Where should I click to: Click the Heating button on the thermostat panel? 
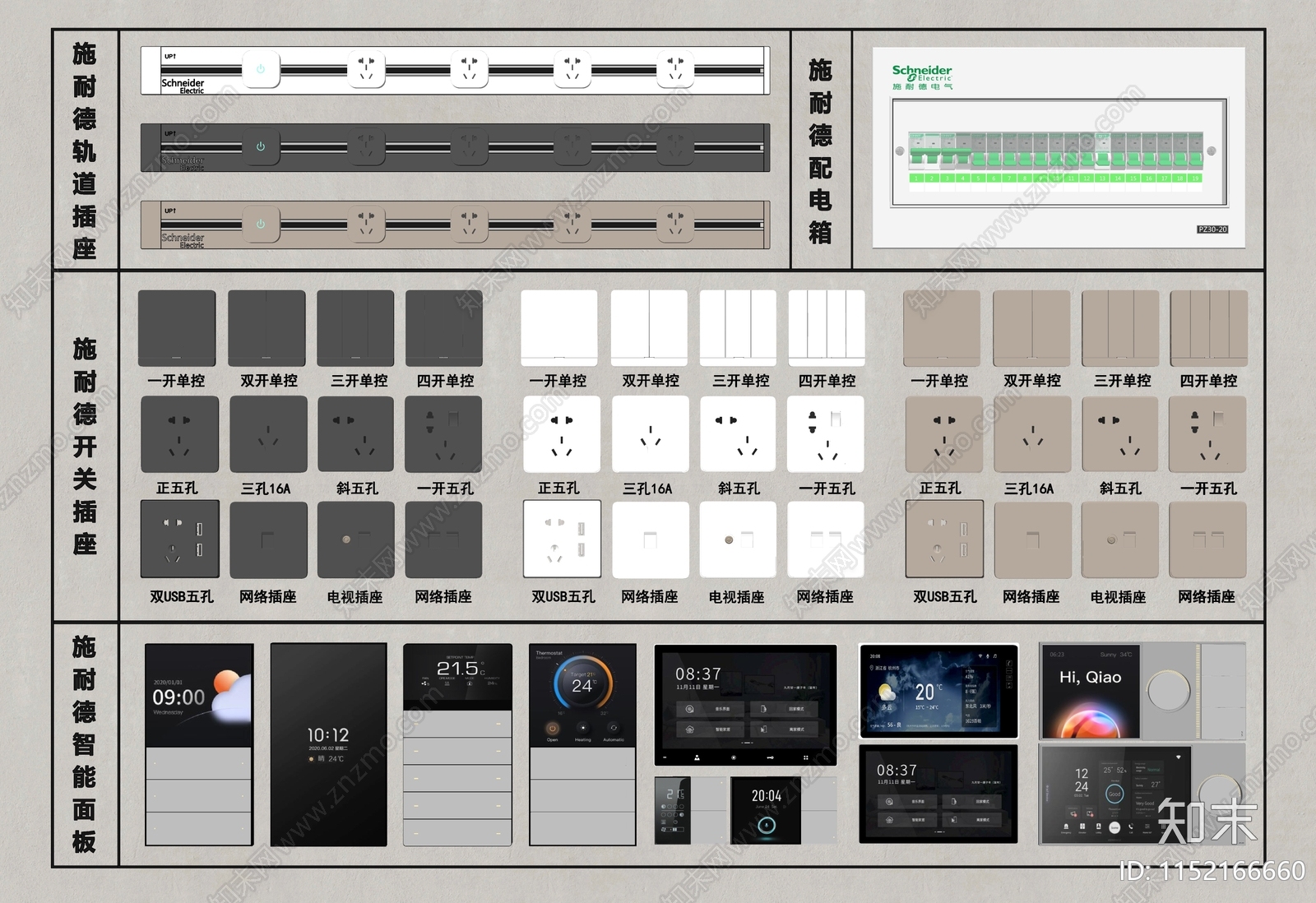click(x=582, y=728)
